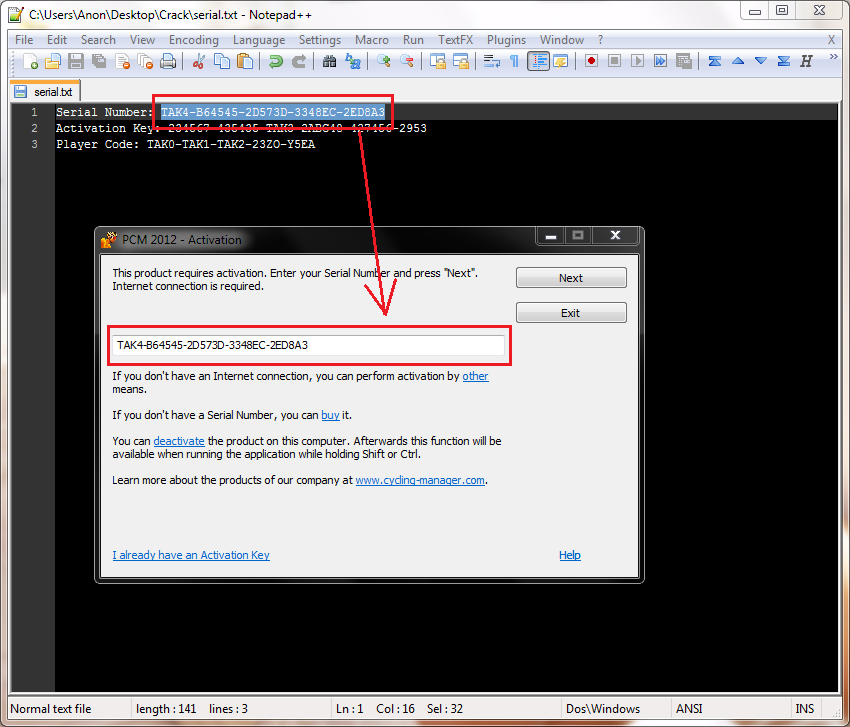The height and width of the screenshot is (727, 850).
Task: Click the 'buy' link
Action: pyautogui.click(x=330, y=415)
